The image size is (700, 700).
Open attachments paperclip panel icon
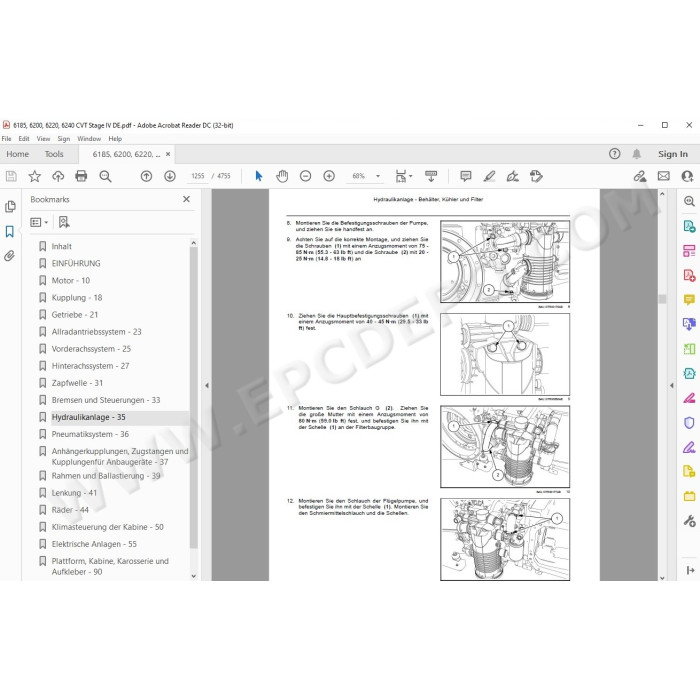(x=9, y=256)
